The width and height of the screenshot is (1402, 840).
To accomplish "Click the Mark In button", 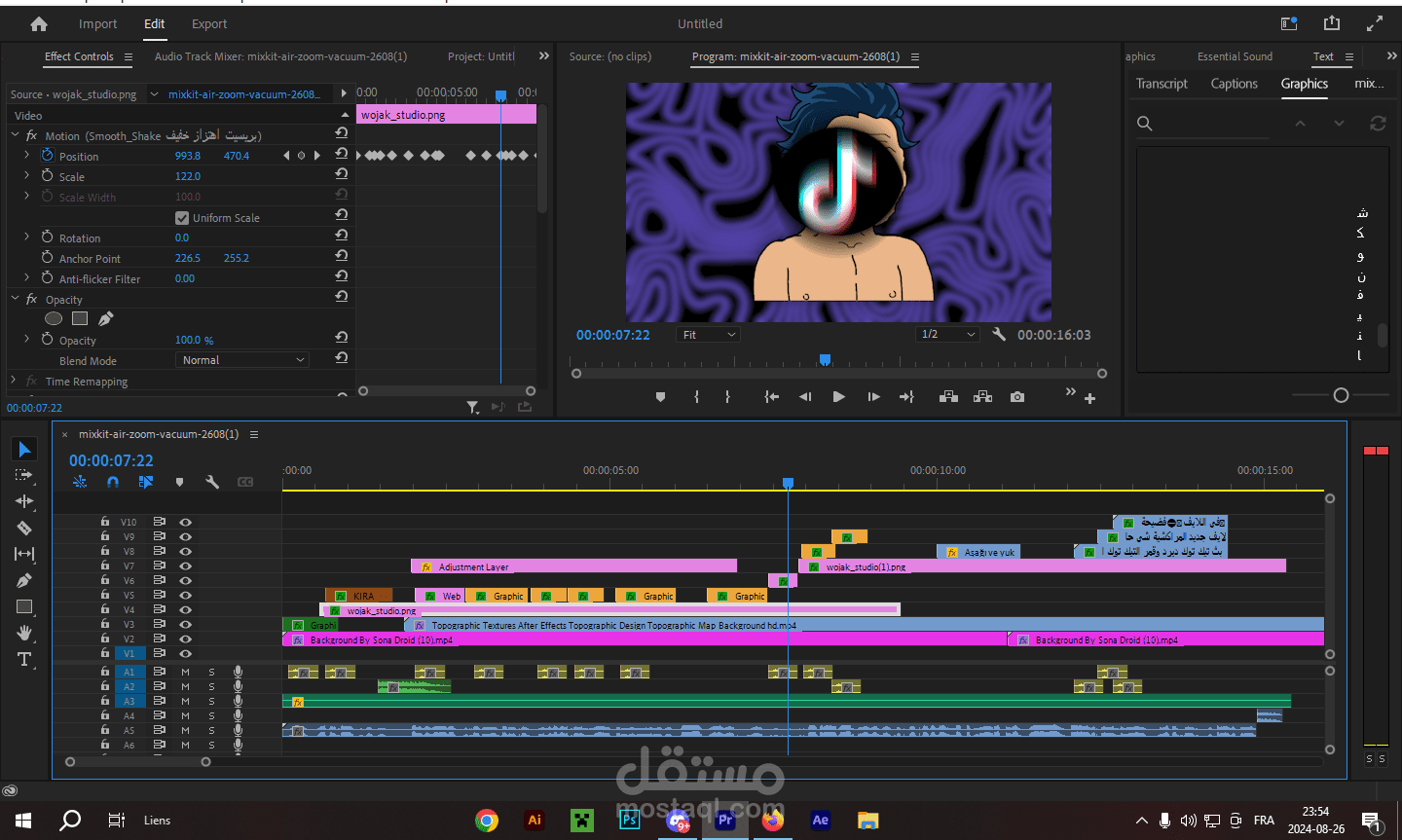I will click(696, 397).
